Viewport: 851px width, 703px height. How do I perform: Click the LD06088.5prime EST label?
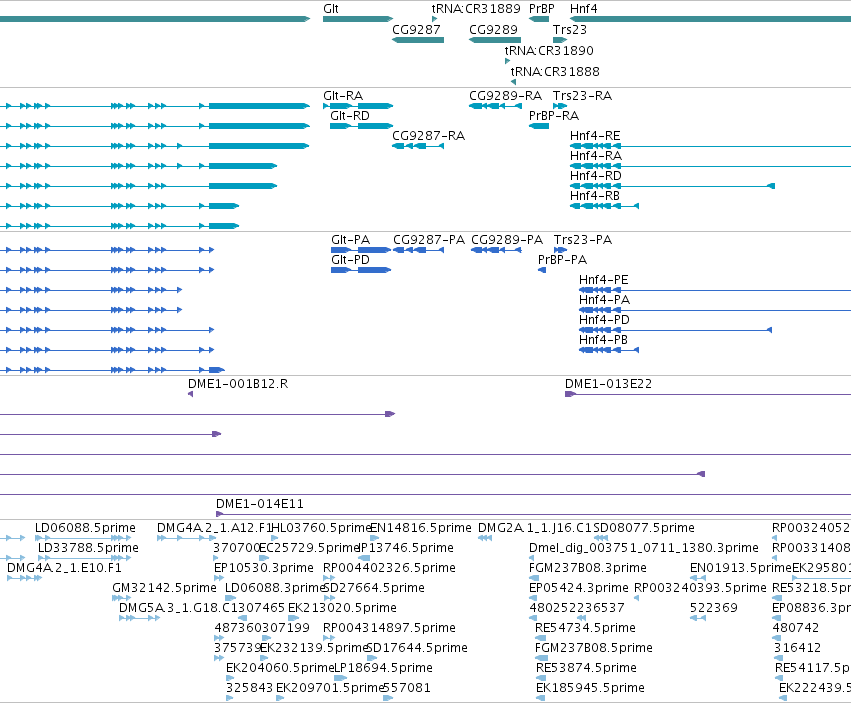coord(85,528)
